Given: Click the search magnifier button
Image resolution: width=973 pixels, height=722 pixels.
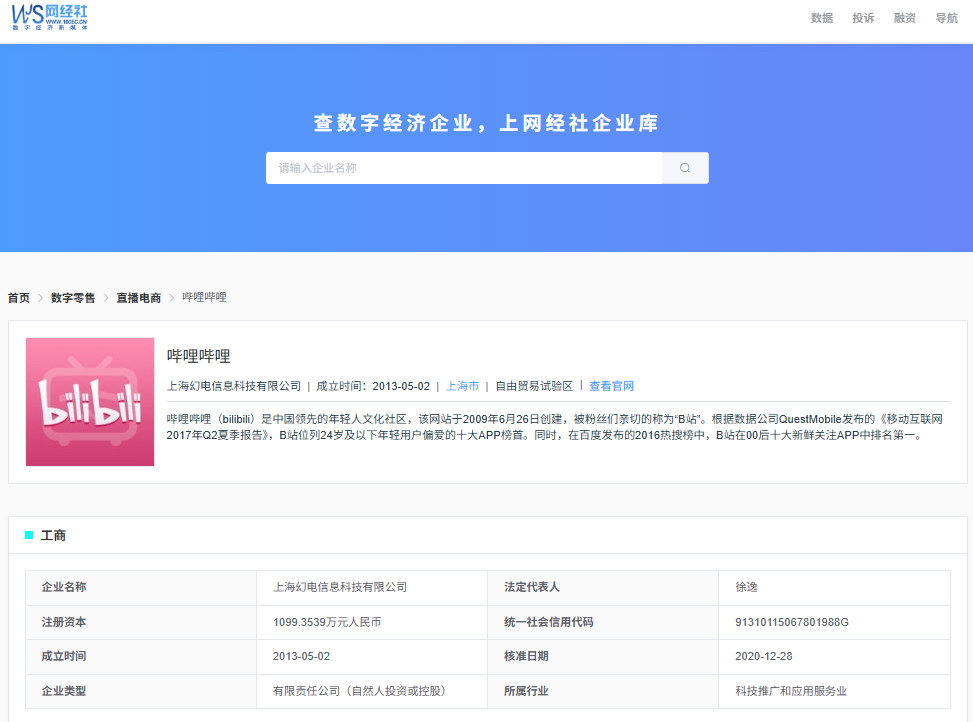Looking at the screenshot, I should click(x=685, y=168).
